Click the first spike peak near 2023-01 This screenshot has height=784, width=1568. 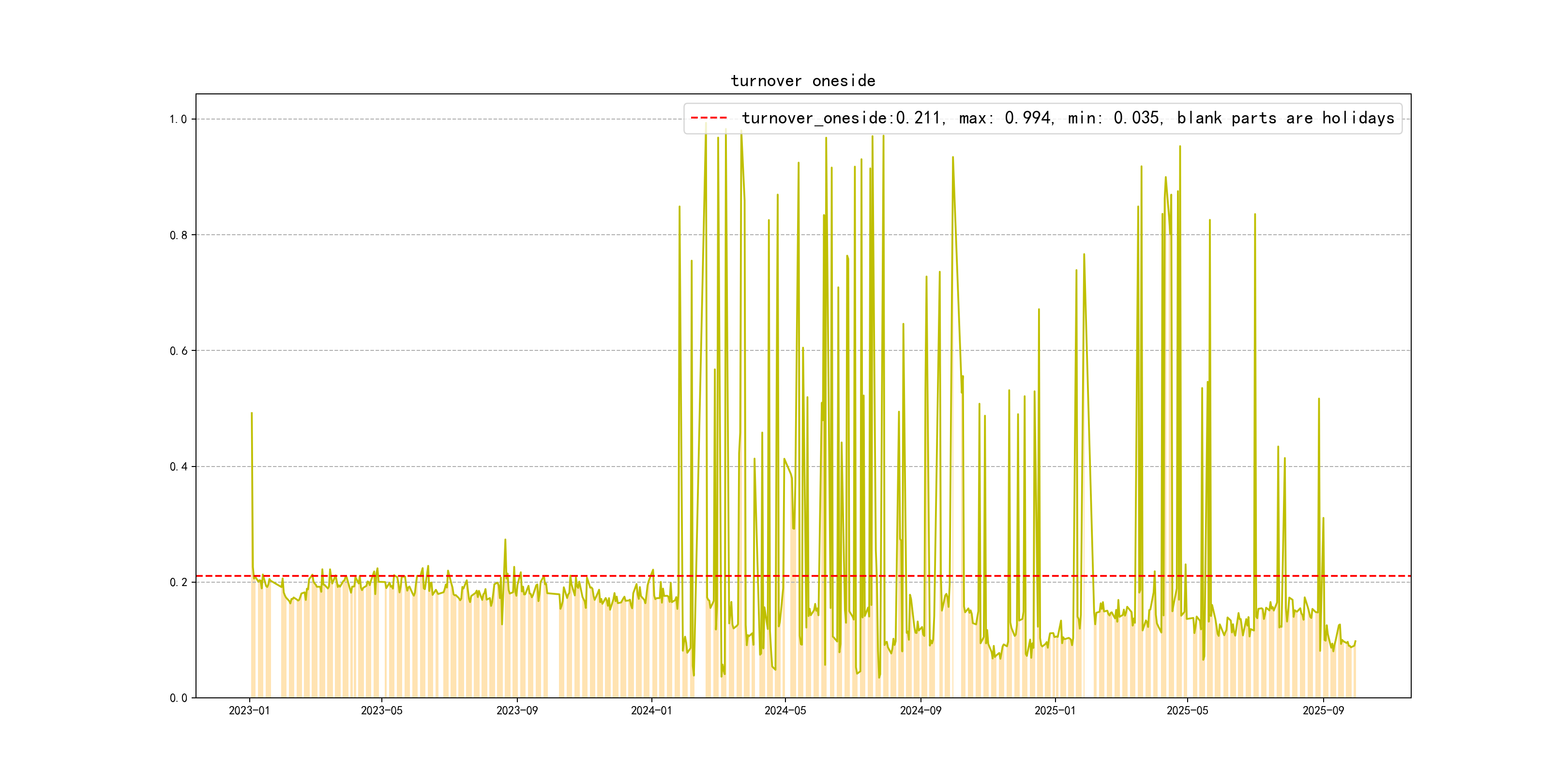pos(251,413)
